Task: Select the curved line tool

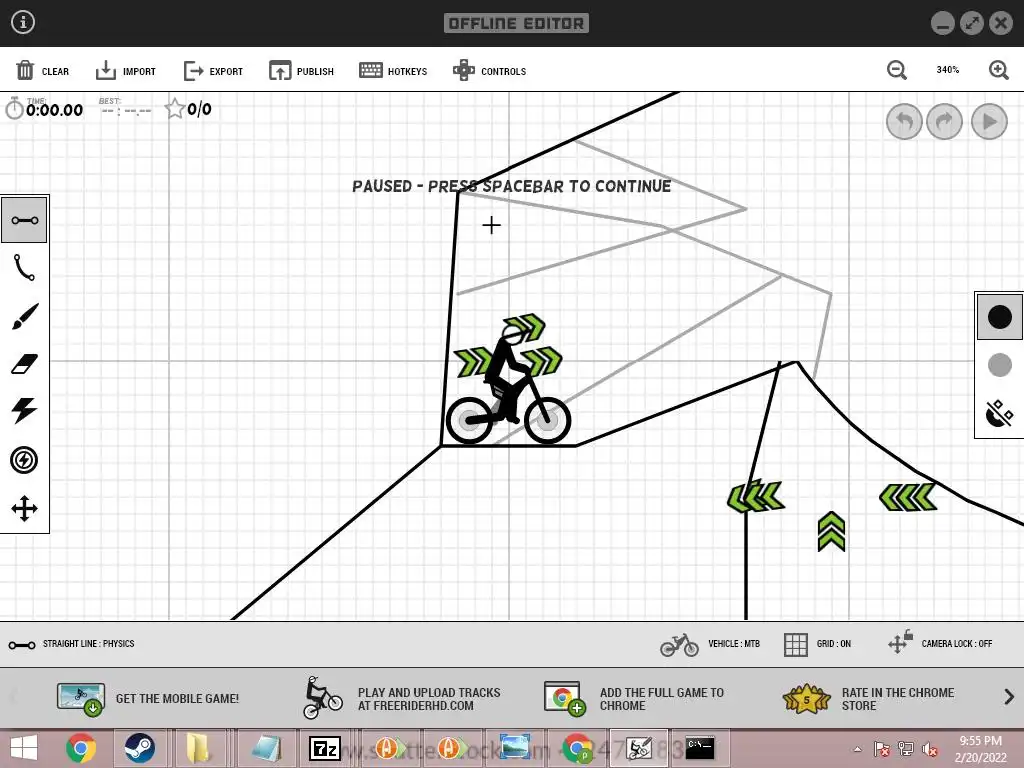Action: point(24,267)
